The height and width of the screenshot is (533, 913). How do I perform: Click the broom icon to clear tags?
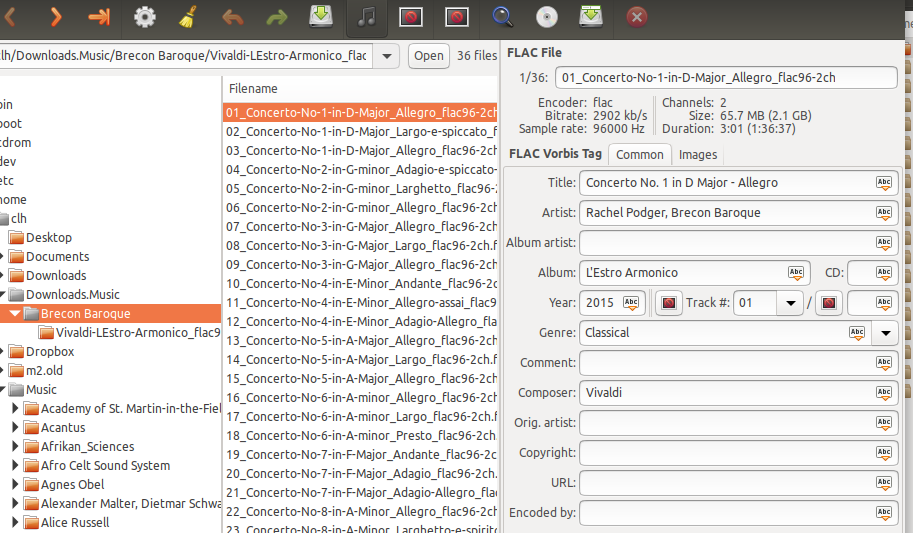point(187,17)
